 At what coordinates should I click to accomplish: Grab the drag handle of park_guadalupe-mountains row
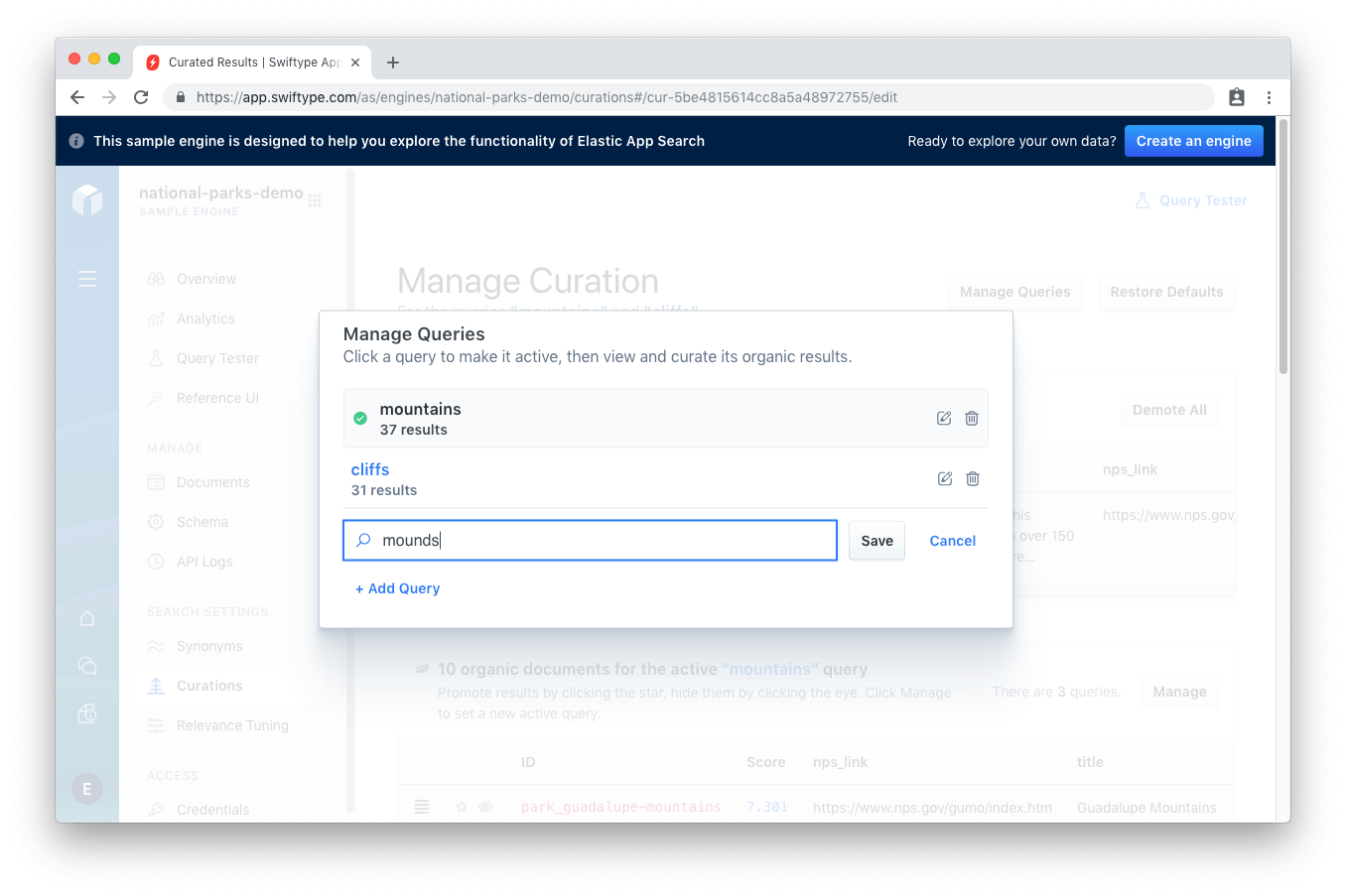point(422,808)
